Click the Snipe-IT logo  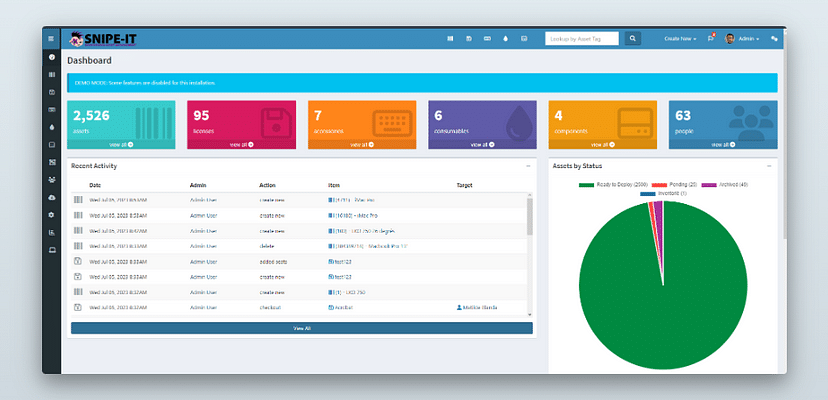coord(105,39)
